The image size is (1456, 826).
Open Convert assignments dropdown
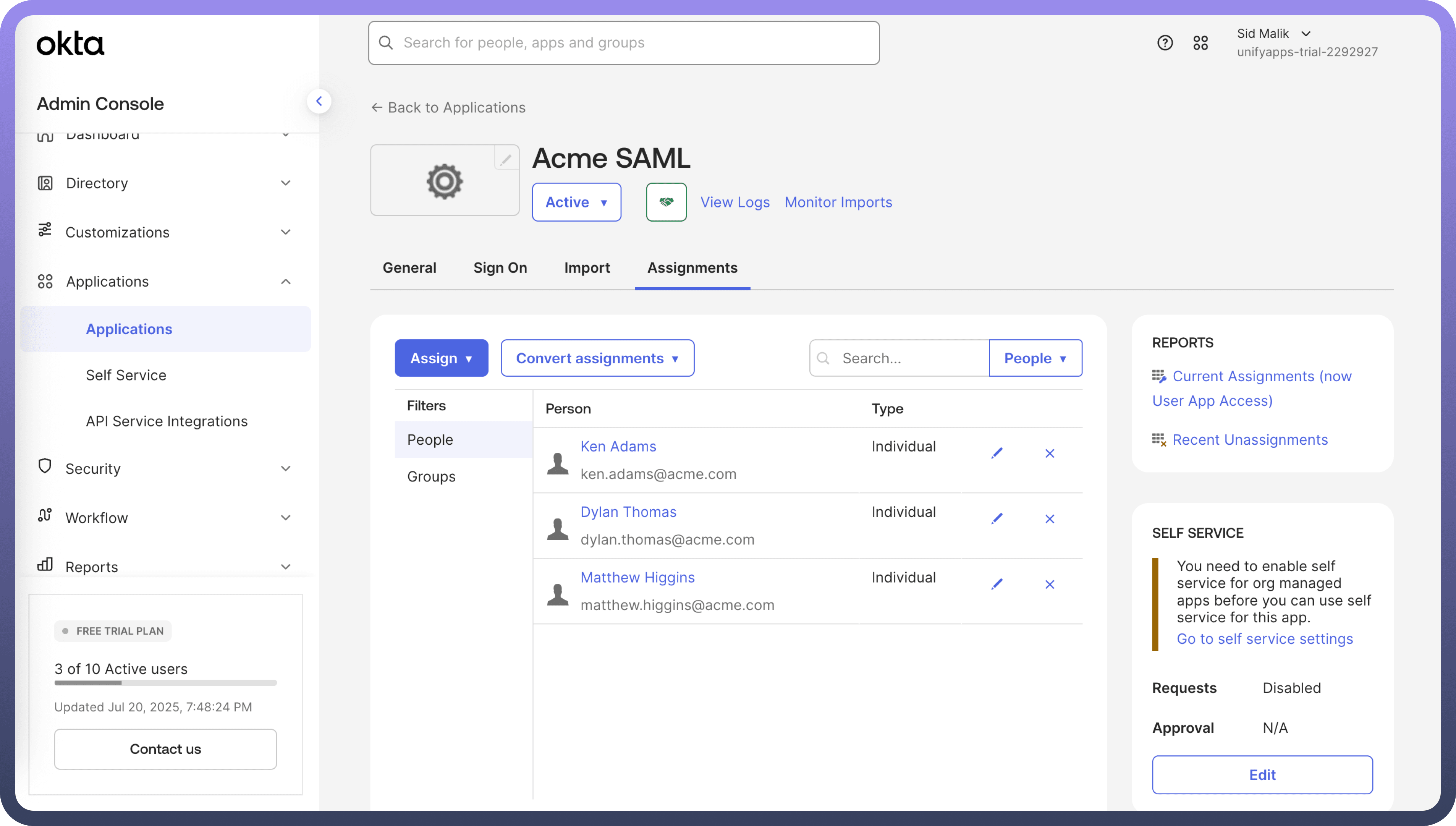pos(597,358)
